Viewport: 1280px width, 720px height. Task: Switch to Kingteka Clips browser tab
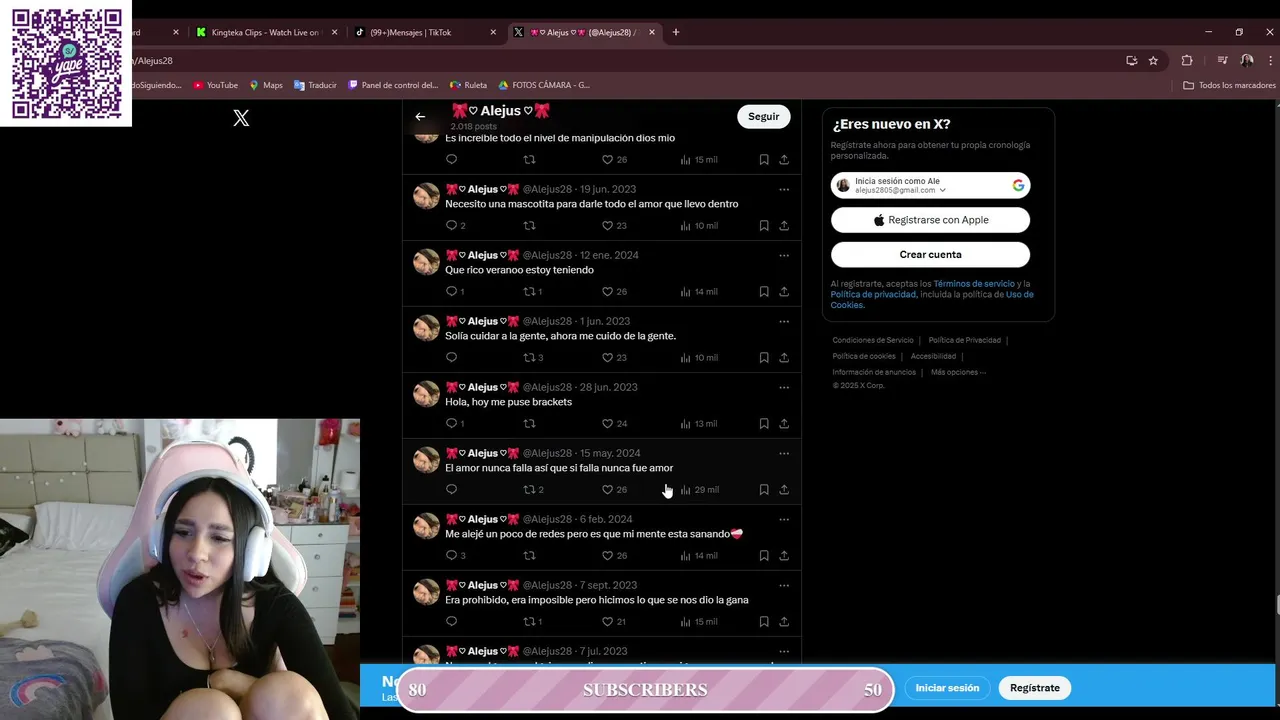[x=265, y=32]
